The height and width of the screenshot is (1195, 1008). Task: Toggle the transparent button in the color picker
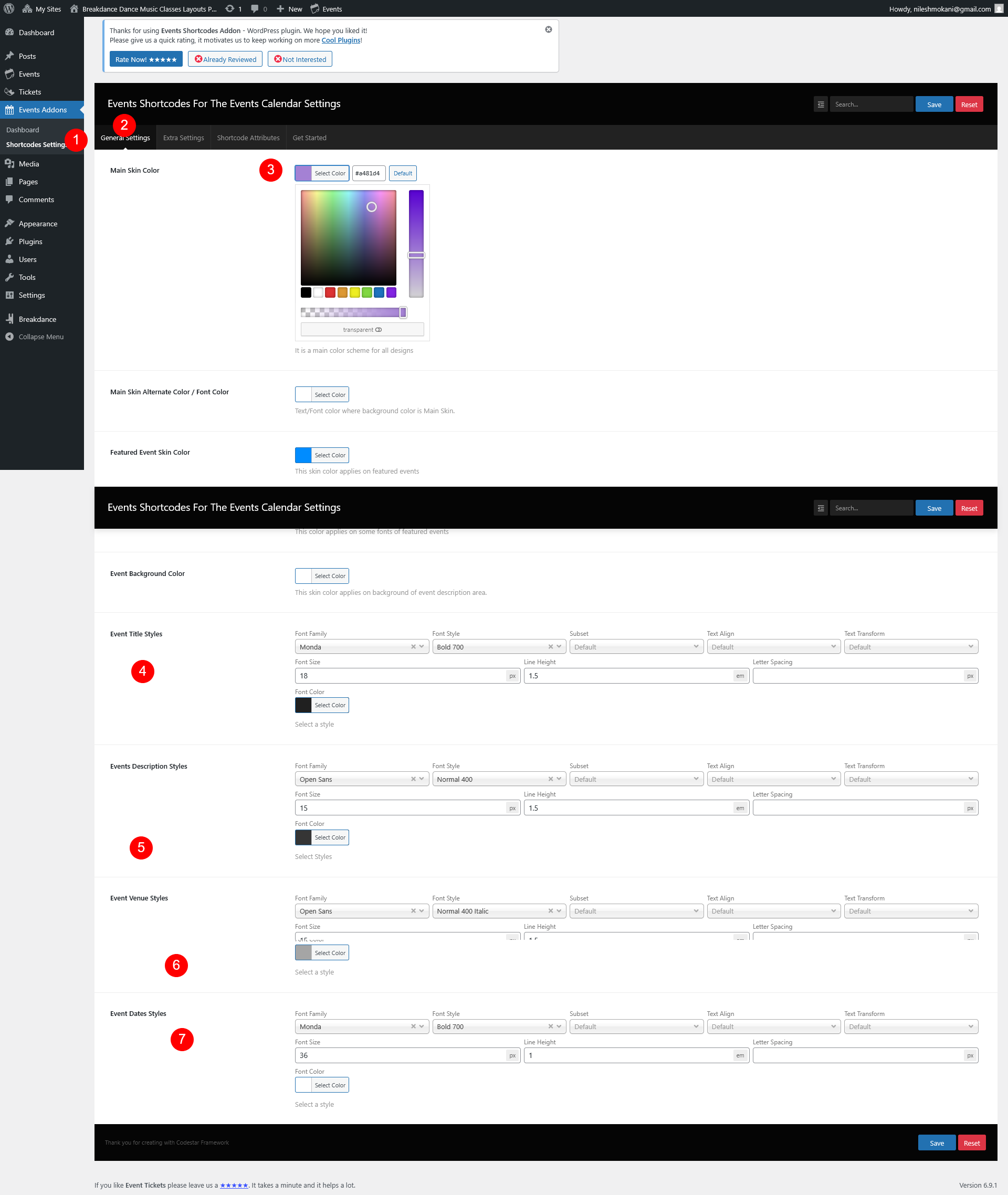click(x=362, y=330)
